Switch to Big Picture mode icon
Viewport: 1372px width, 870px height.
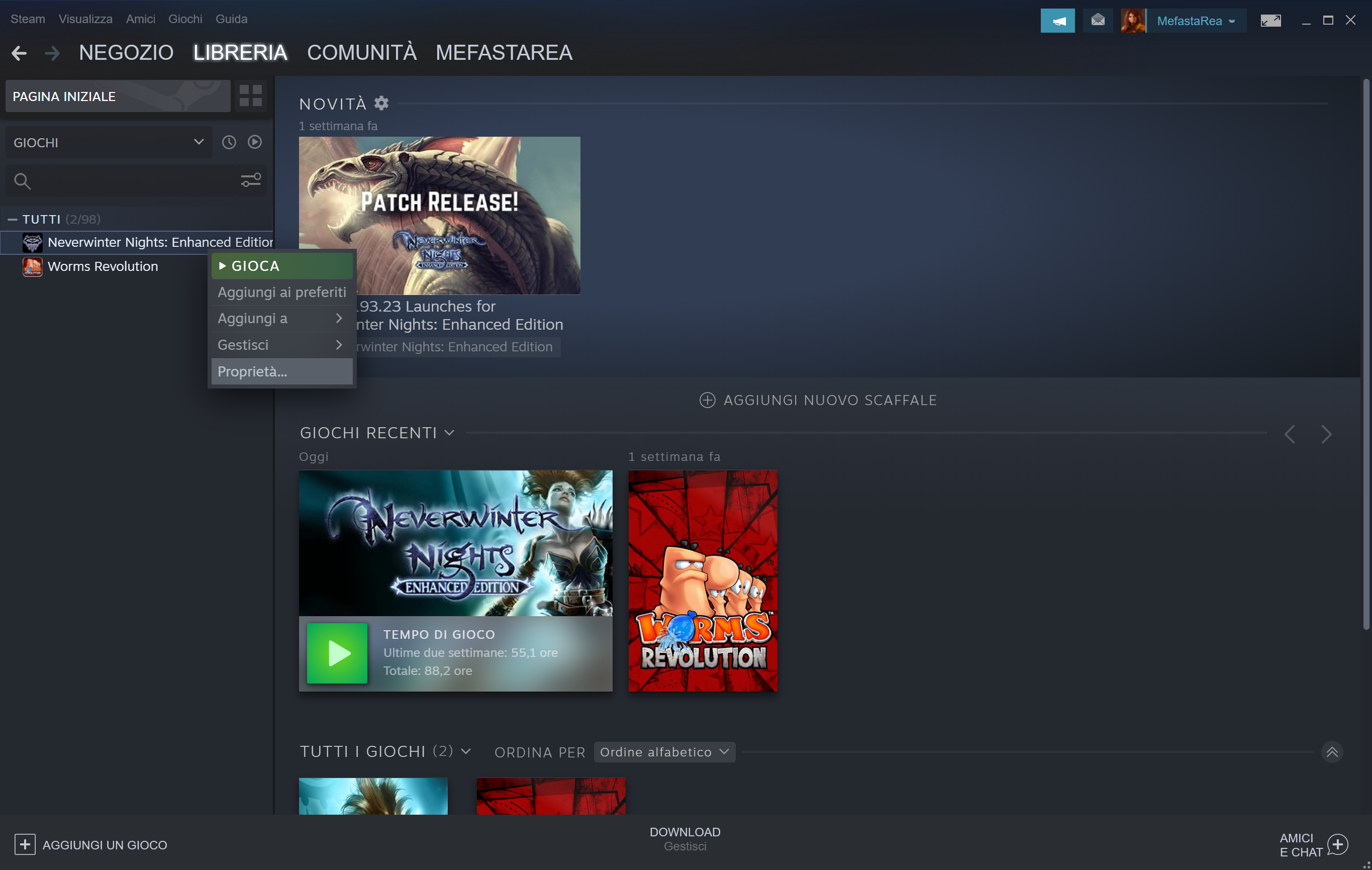(1270, 21)
